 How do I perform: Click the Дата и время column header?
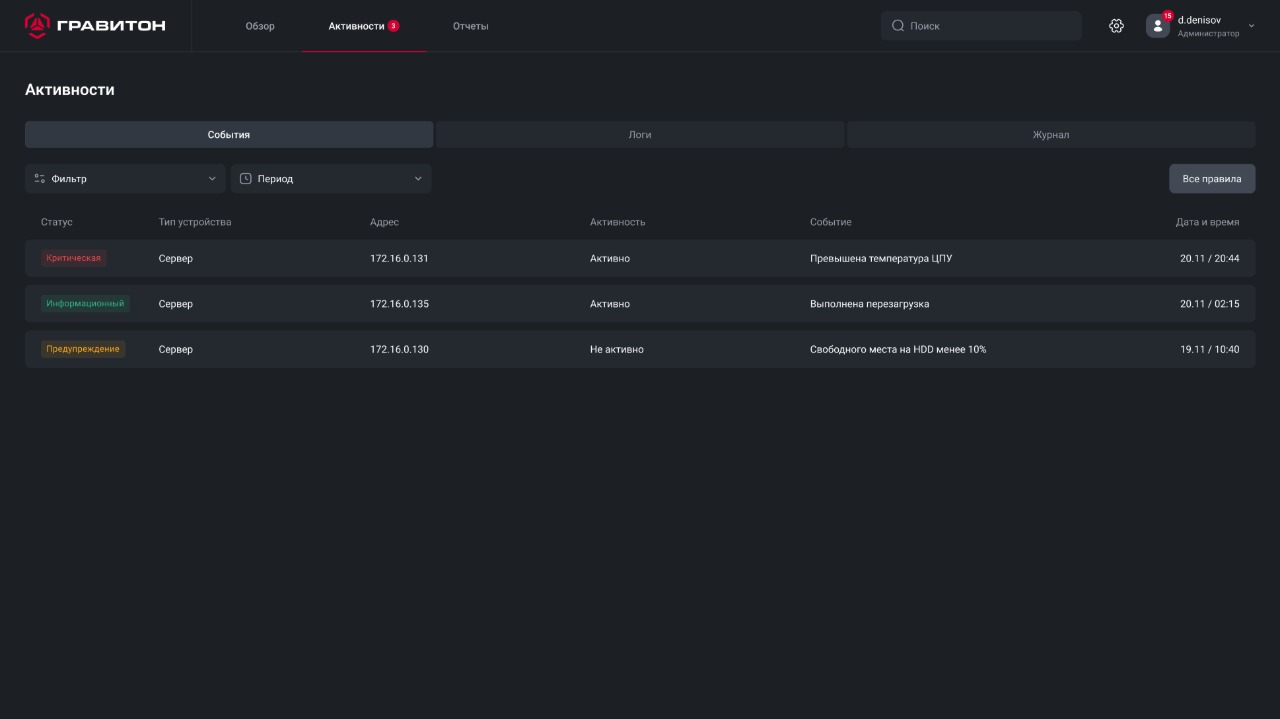point(1207,222)
